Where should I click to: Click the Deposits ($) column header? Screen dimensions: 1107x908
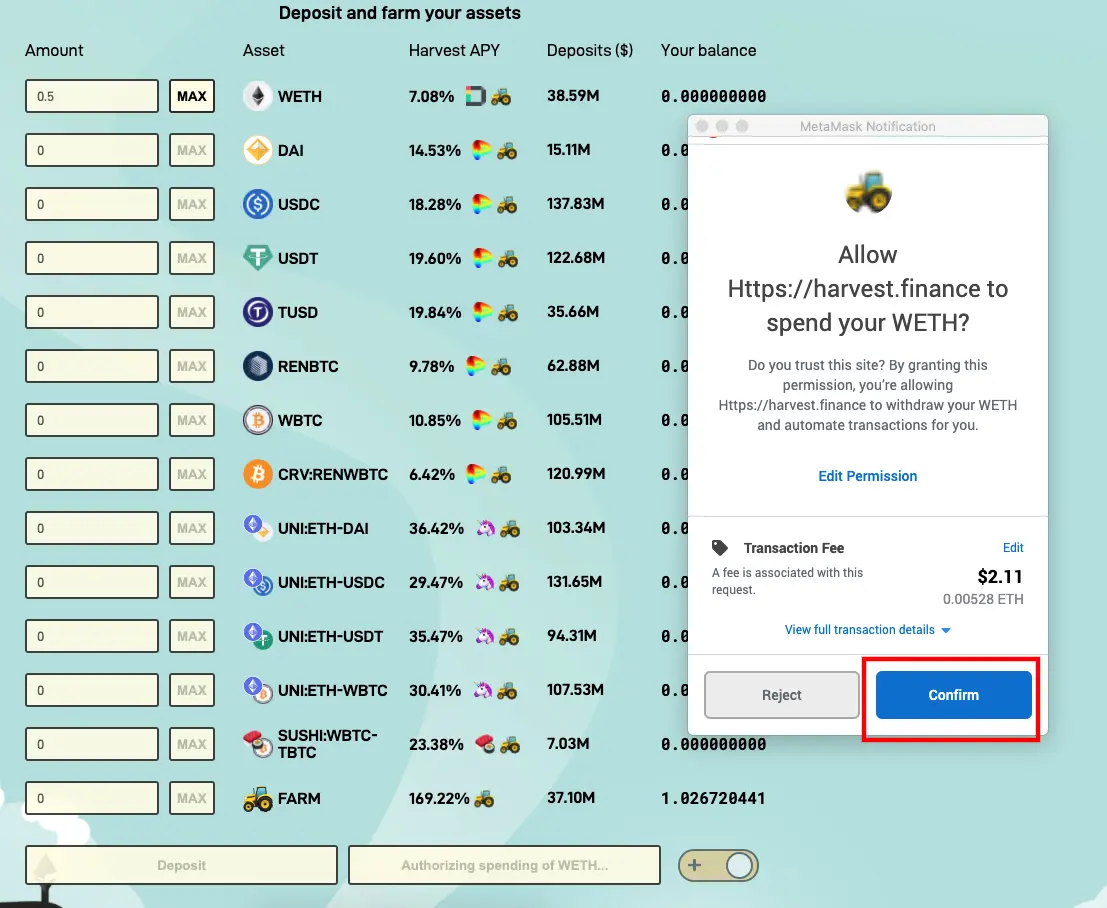click(x=590, y=50)
